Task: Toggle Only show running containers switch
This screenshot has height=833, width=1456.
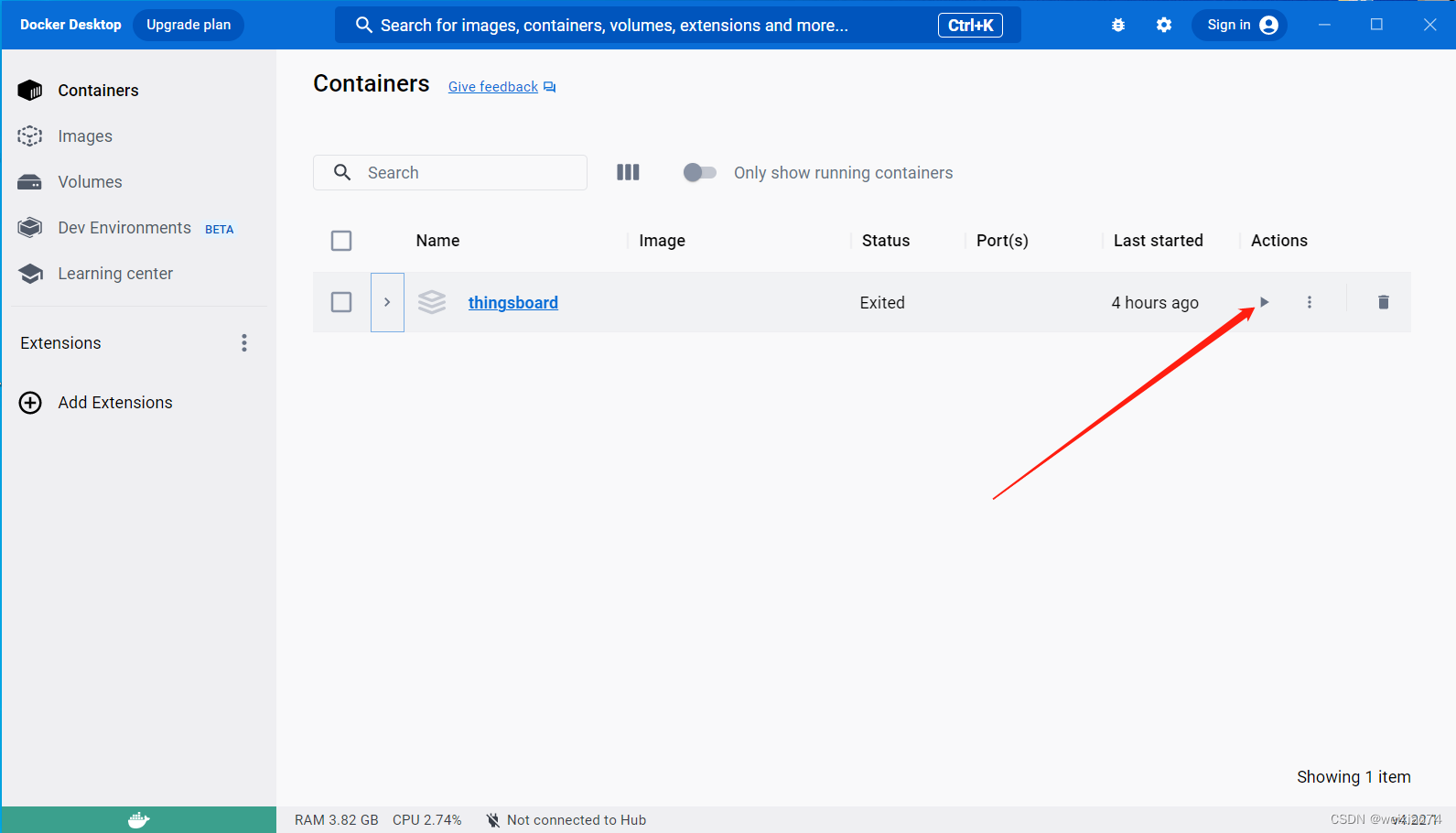Action: point(699,172)
